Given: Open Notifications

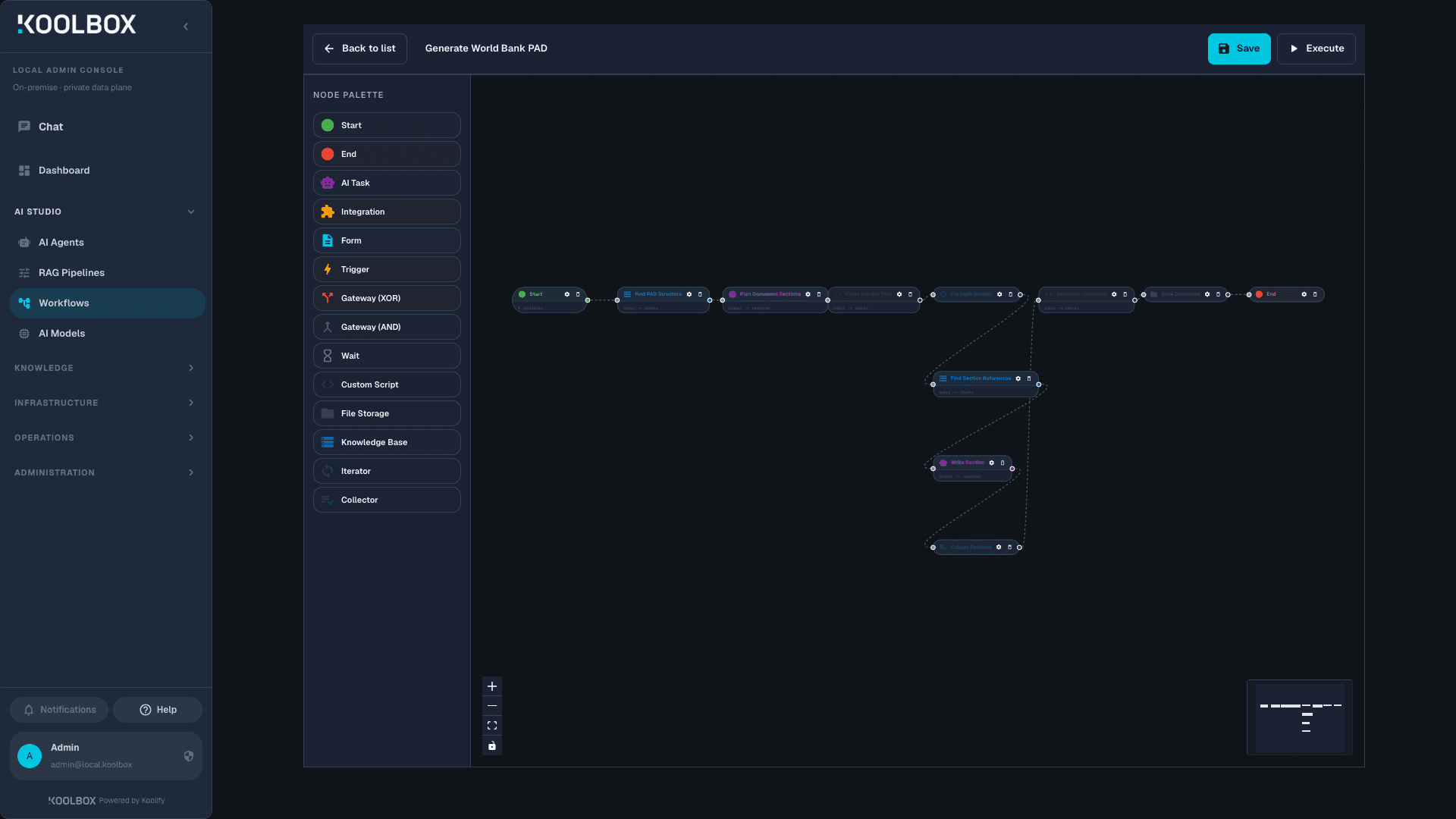Looking at the screenshot, I should click(59, 710).
